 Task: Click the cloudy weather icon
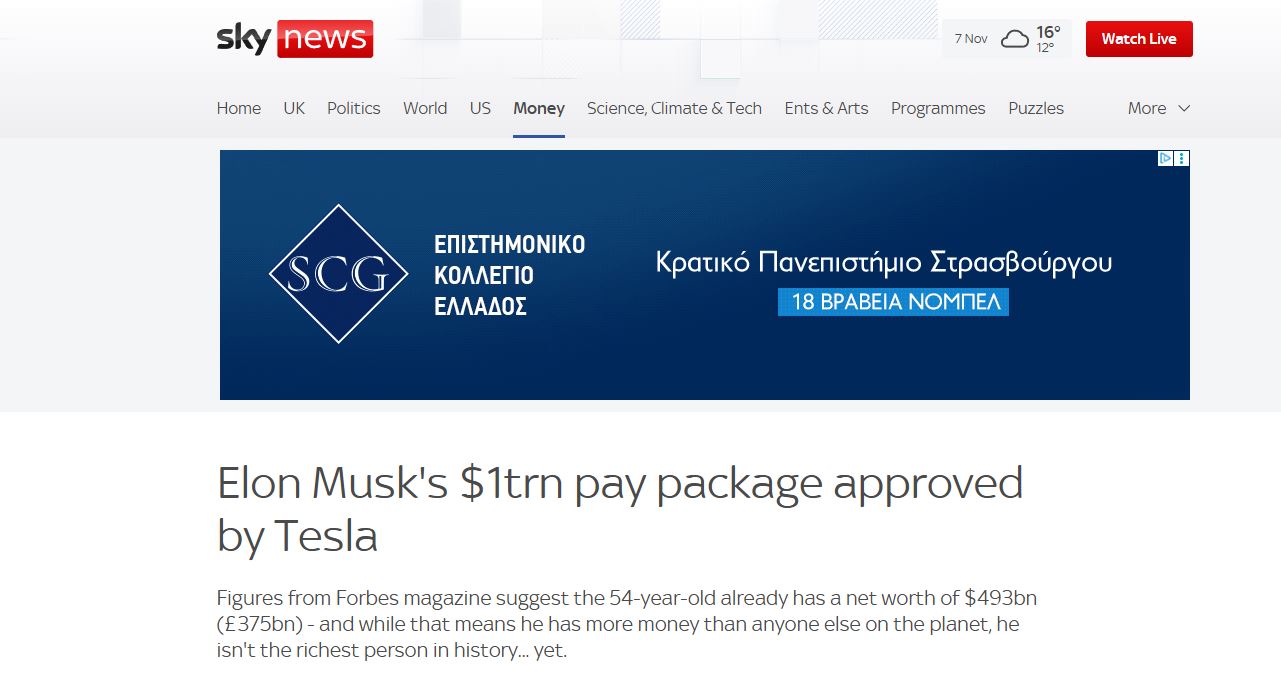1015,39
